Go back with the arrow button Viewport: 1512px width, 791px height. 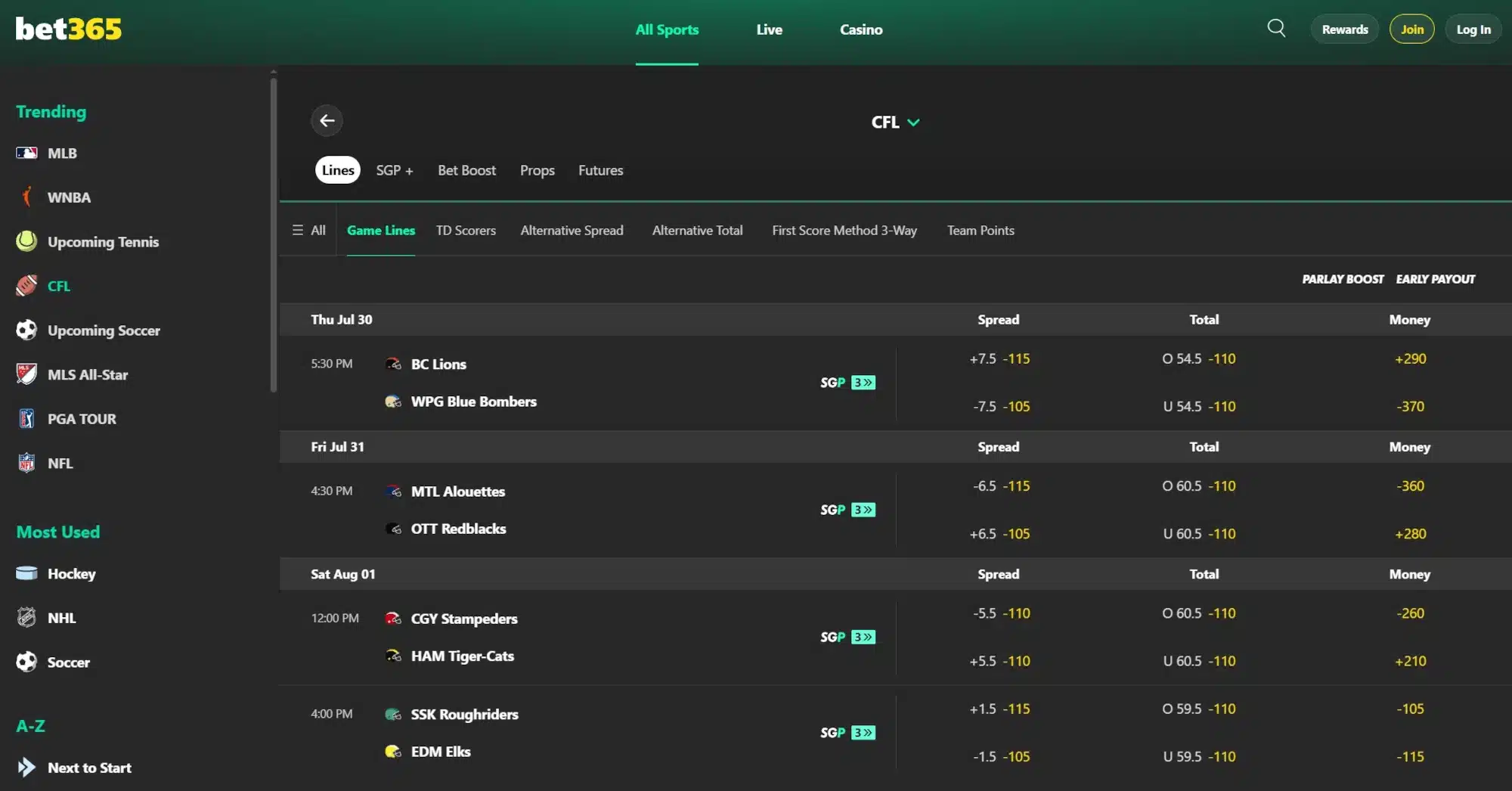[327, 120]
